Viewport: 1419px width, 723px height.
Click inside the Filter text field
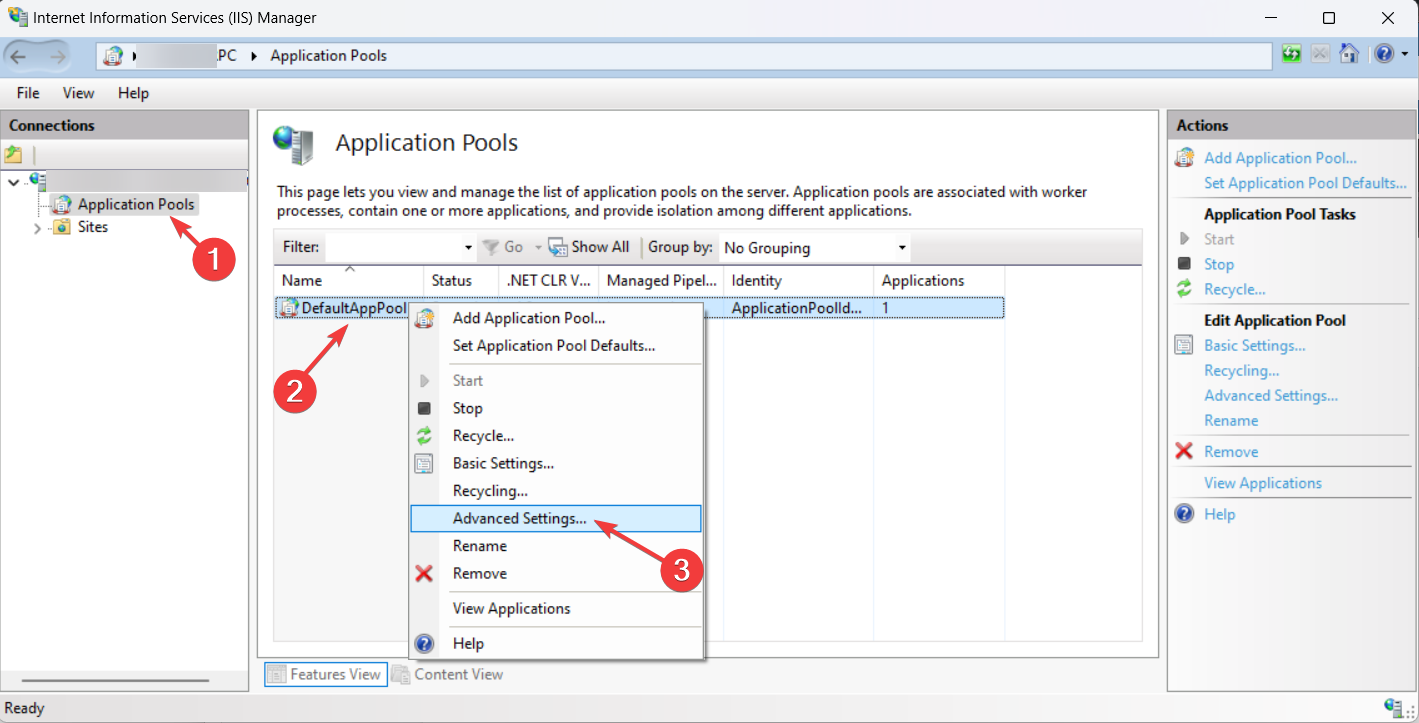[x=393, y=247]
